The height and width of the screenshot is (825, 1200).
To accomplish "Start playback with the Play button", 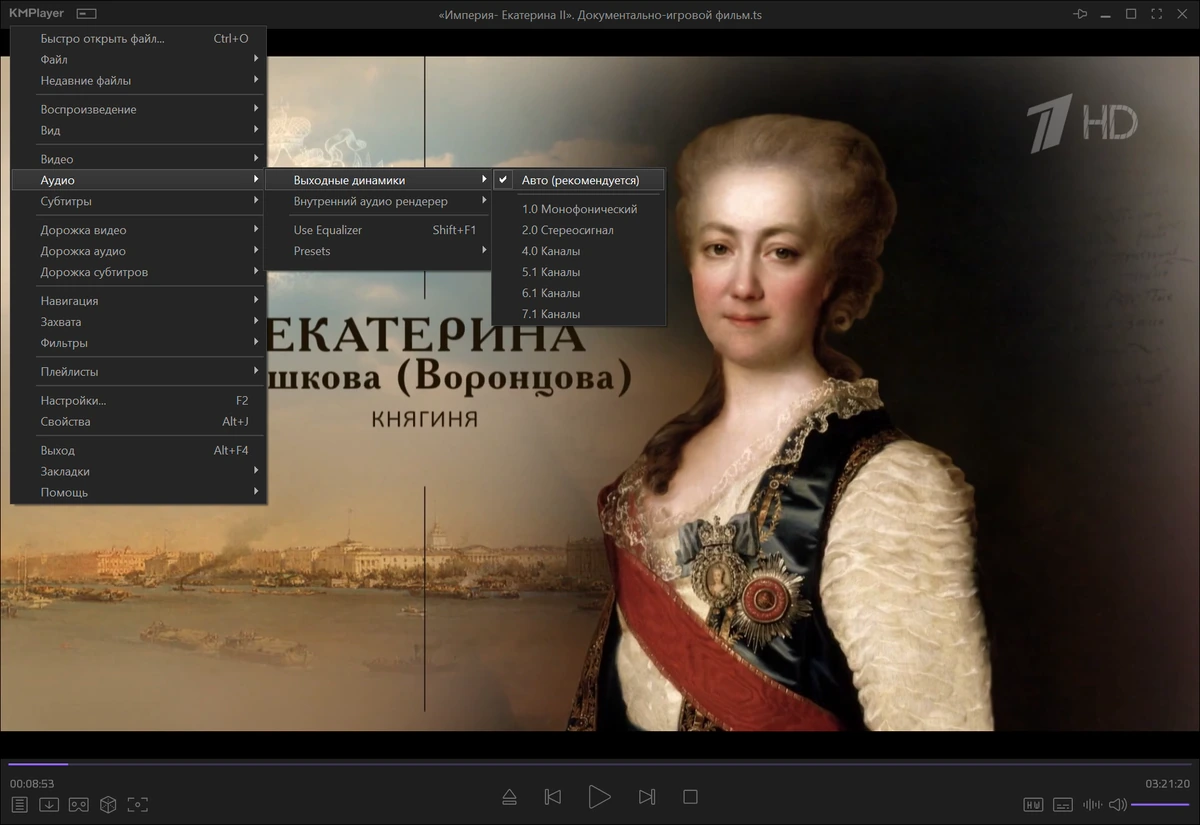I will click(x=599, y=797).
